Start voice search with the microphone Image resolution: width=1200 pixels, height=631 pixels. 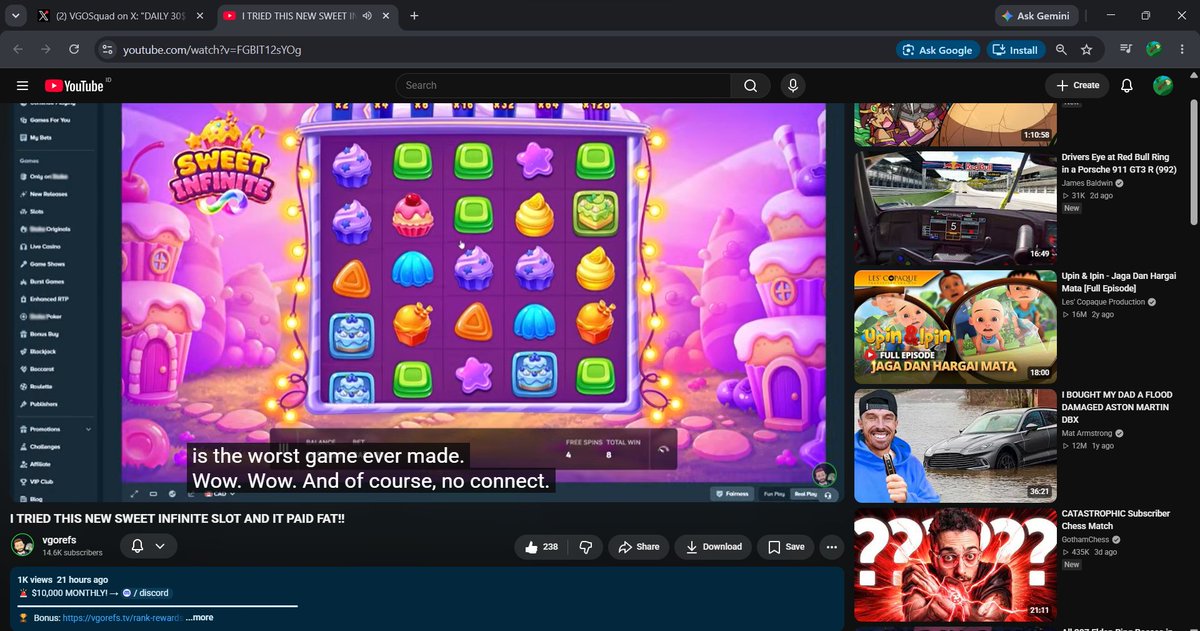click(793, 86)
